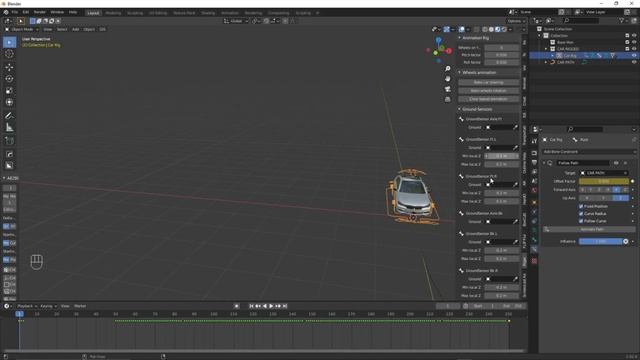
Task: Toggle the Follow Curve checkbox
Action: (581, 221)
